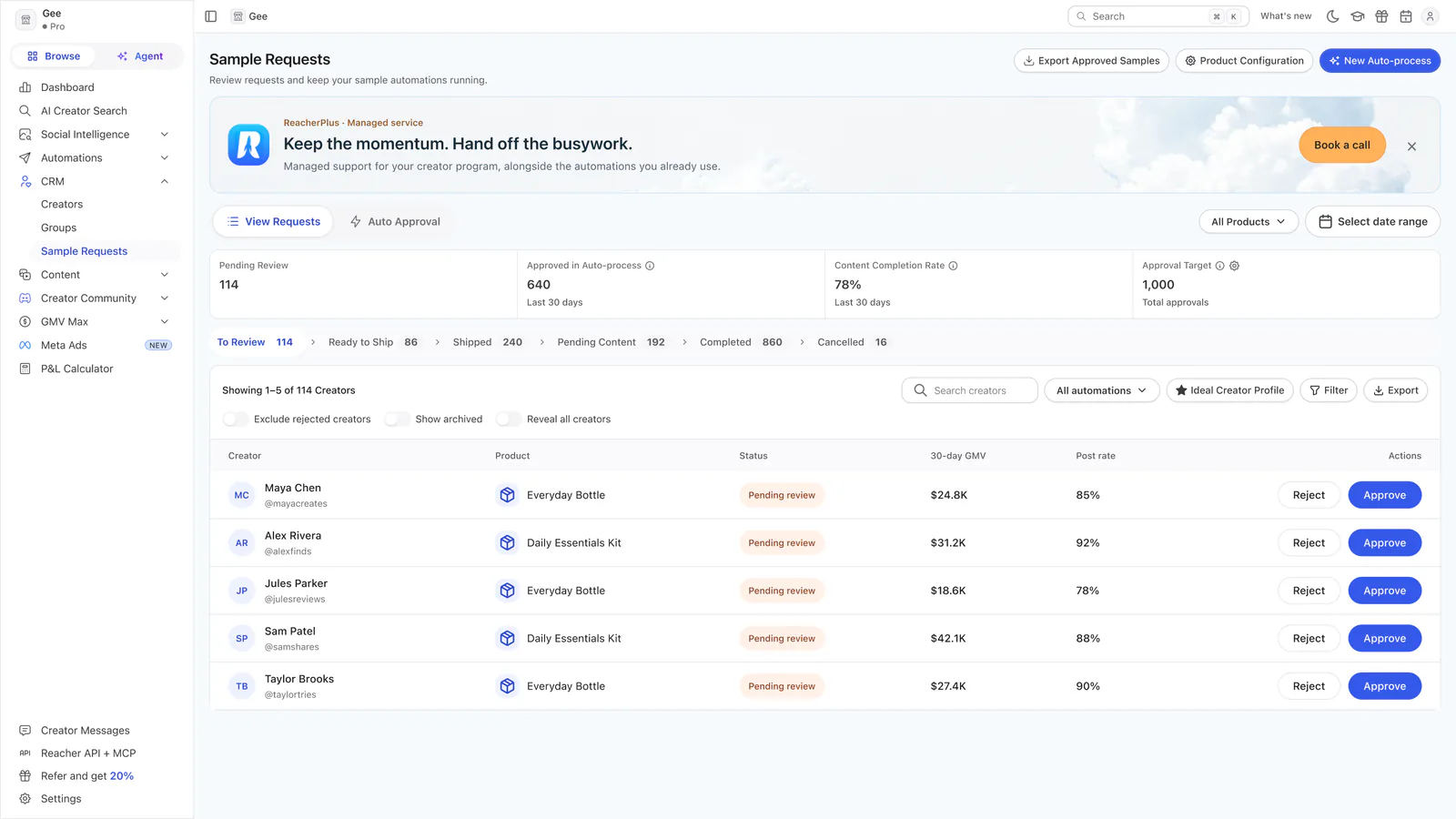Approve Alex Rivera's sample request
The width and height of the screenshot is (1456, 819).
click(x=1384, y=543)
